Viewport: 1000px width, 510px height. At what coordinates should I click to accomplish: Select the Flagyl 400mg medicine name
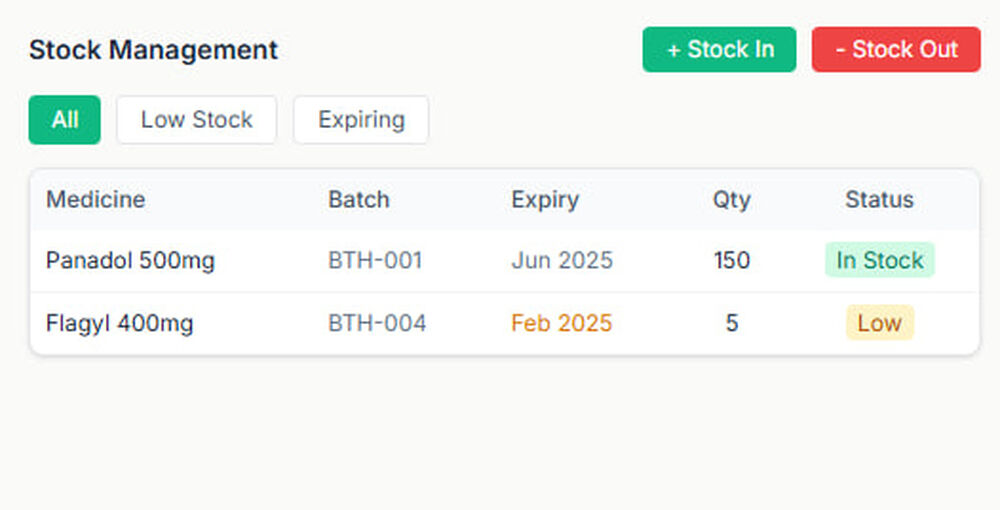click(120, 324)
